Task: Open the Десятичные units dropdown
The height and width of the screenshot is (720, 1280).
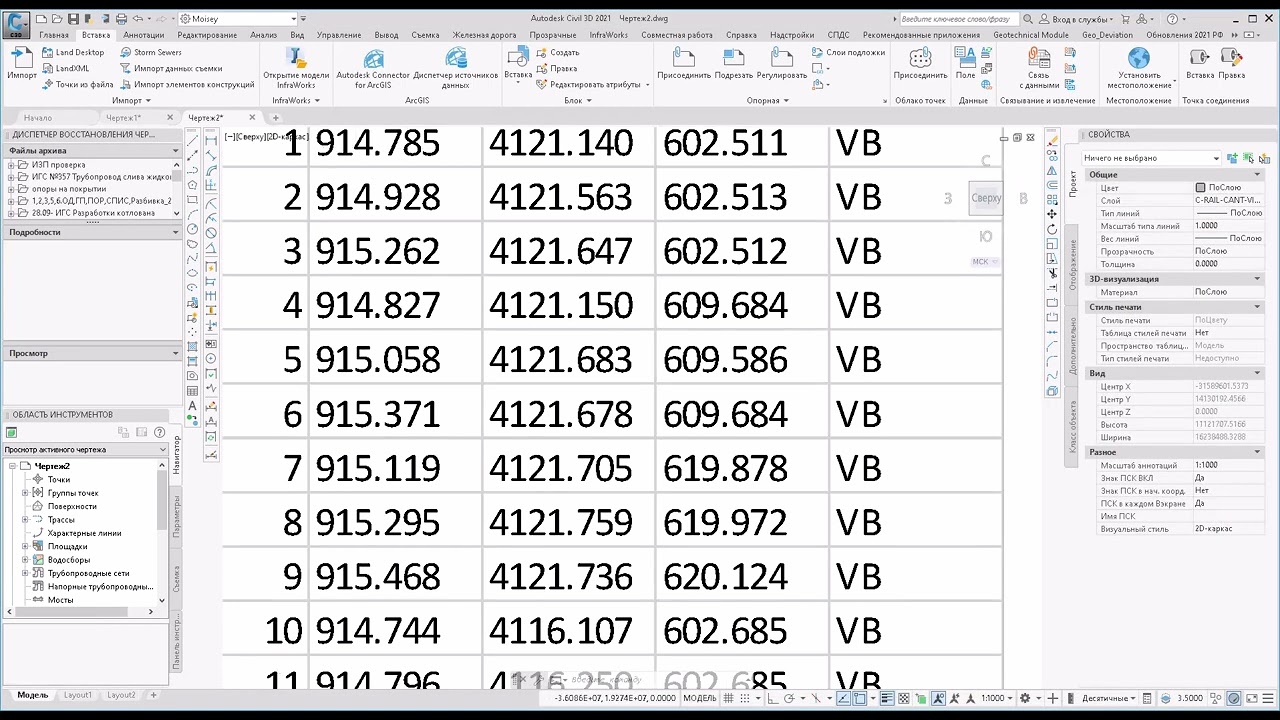Action: coord(1109,698)
